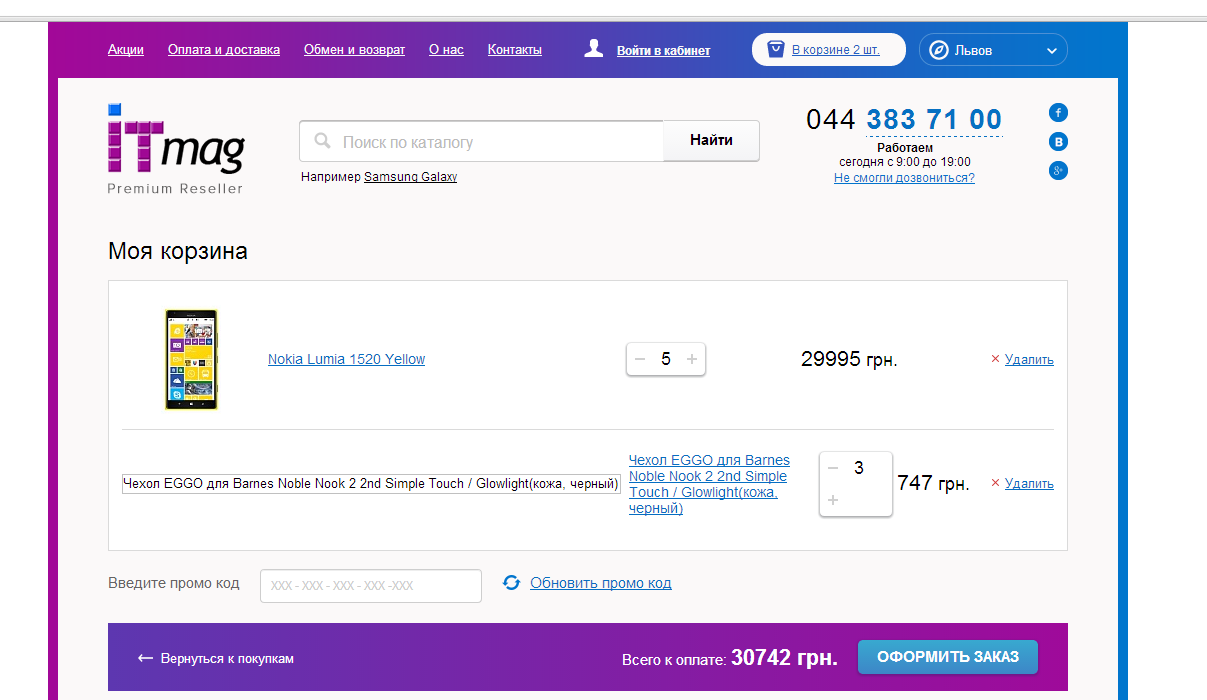
Task: Click the Nokia quantity value 5
Action: pos(666,359)
